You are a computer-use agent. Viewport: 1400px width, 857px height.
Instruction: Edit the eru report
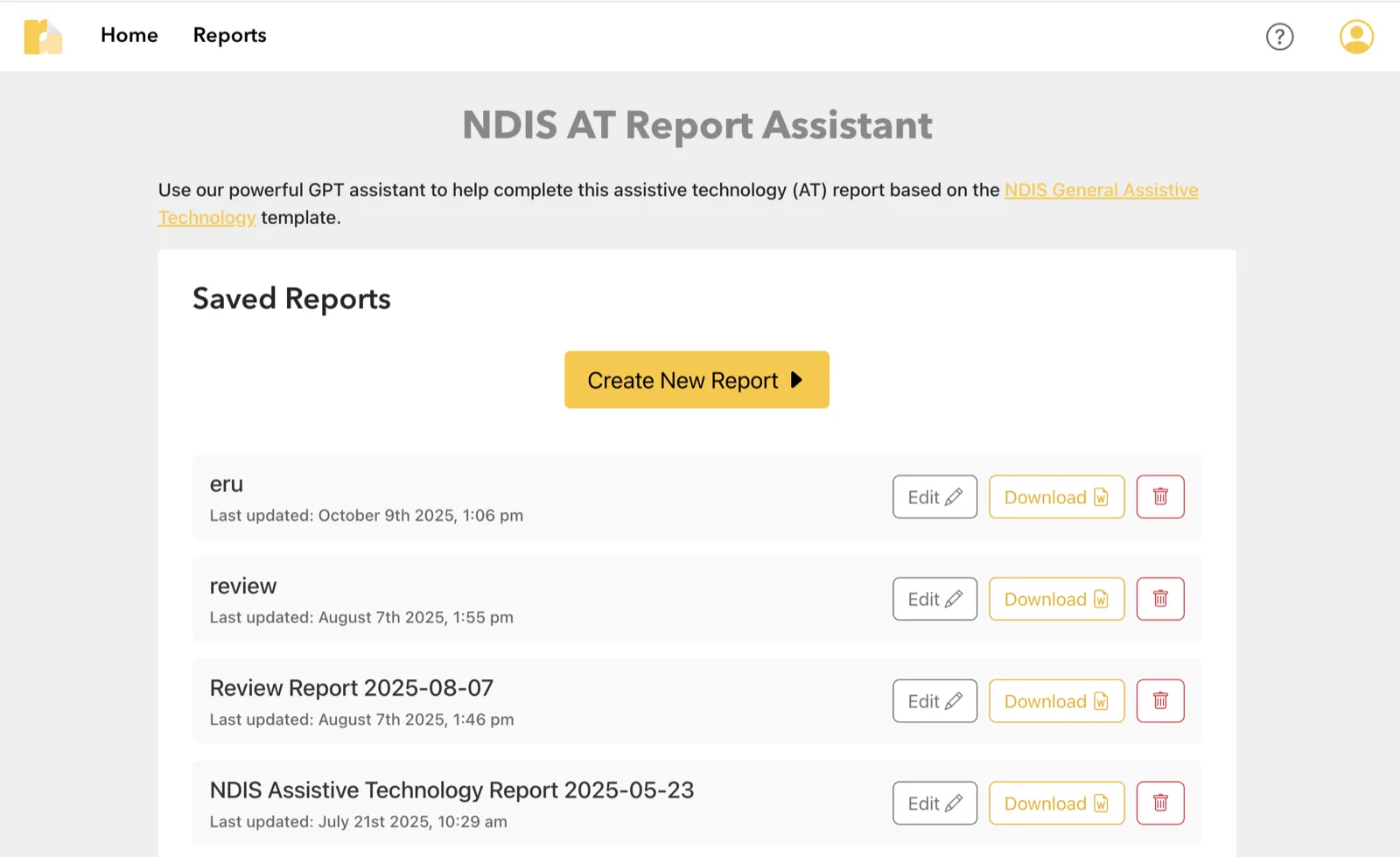[934, 497]
